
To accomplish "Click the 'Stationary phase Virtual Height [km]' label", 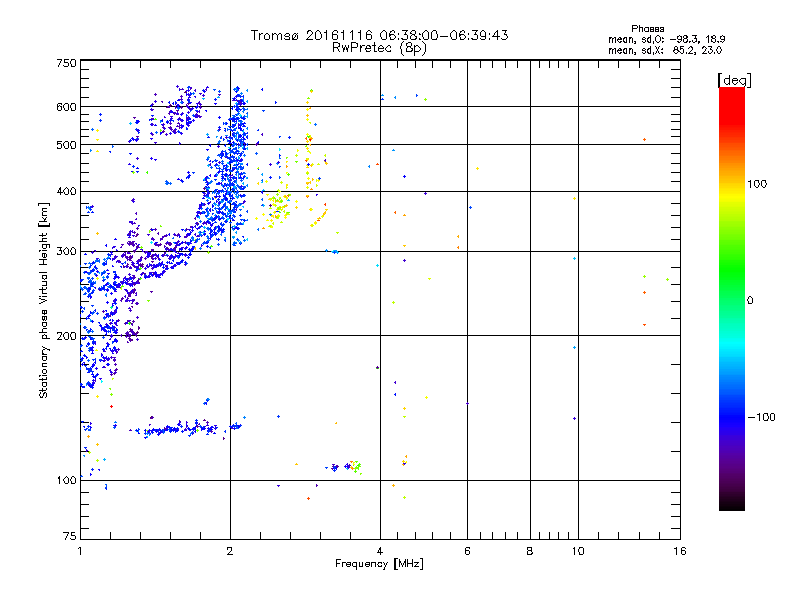I will coord(44,300).
